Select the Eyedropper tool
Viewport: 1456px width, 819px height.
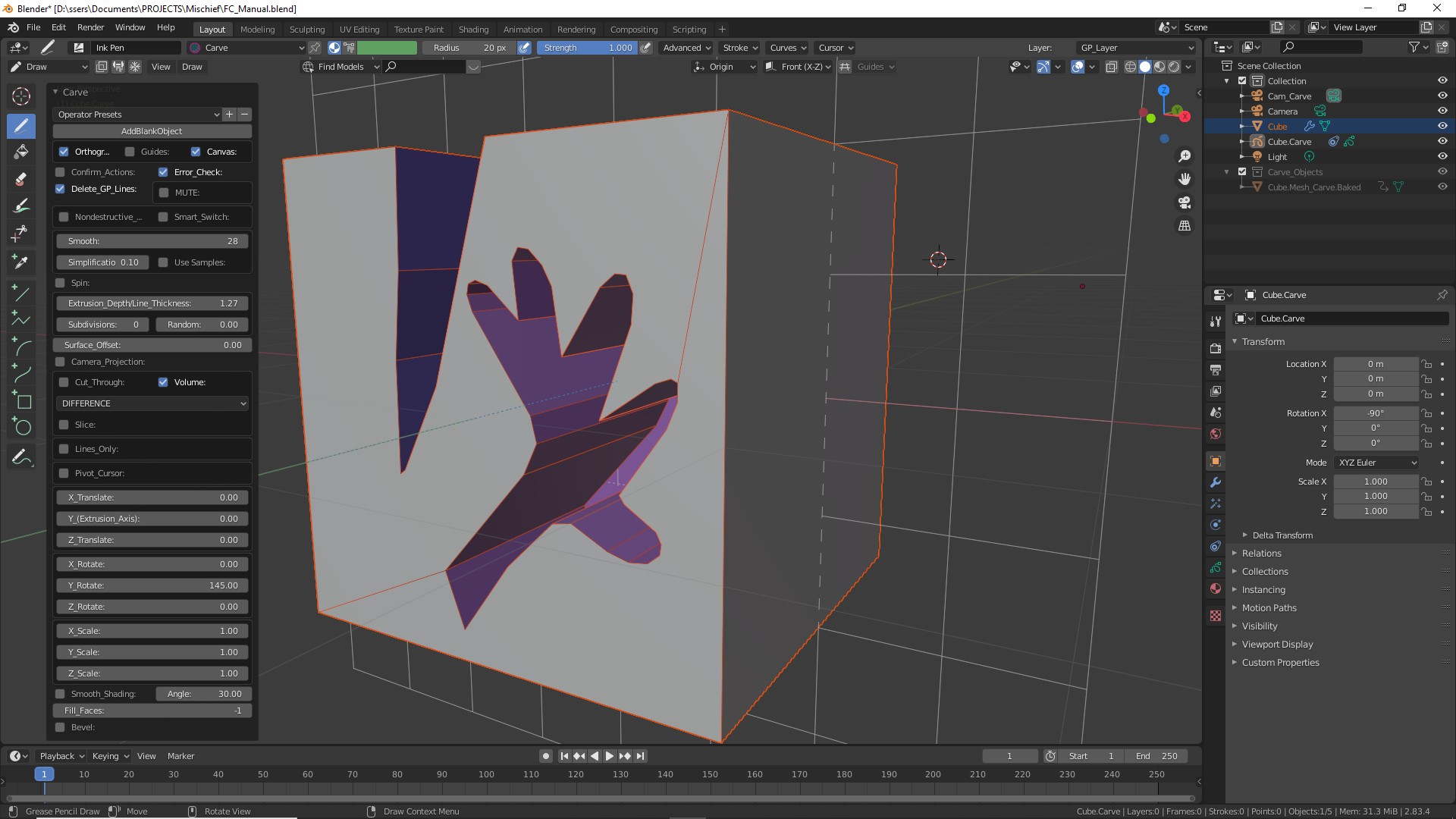(21, 262)
